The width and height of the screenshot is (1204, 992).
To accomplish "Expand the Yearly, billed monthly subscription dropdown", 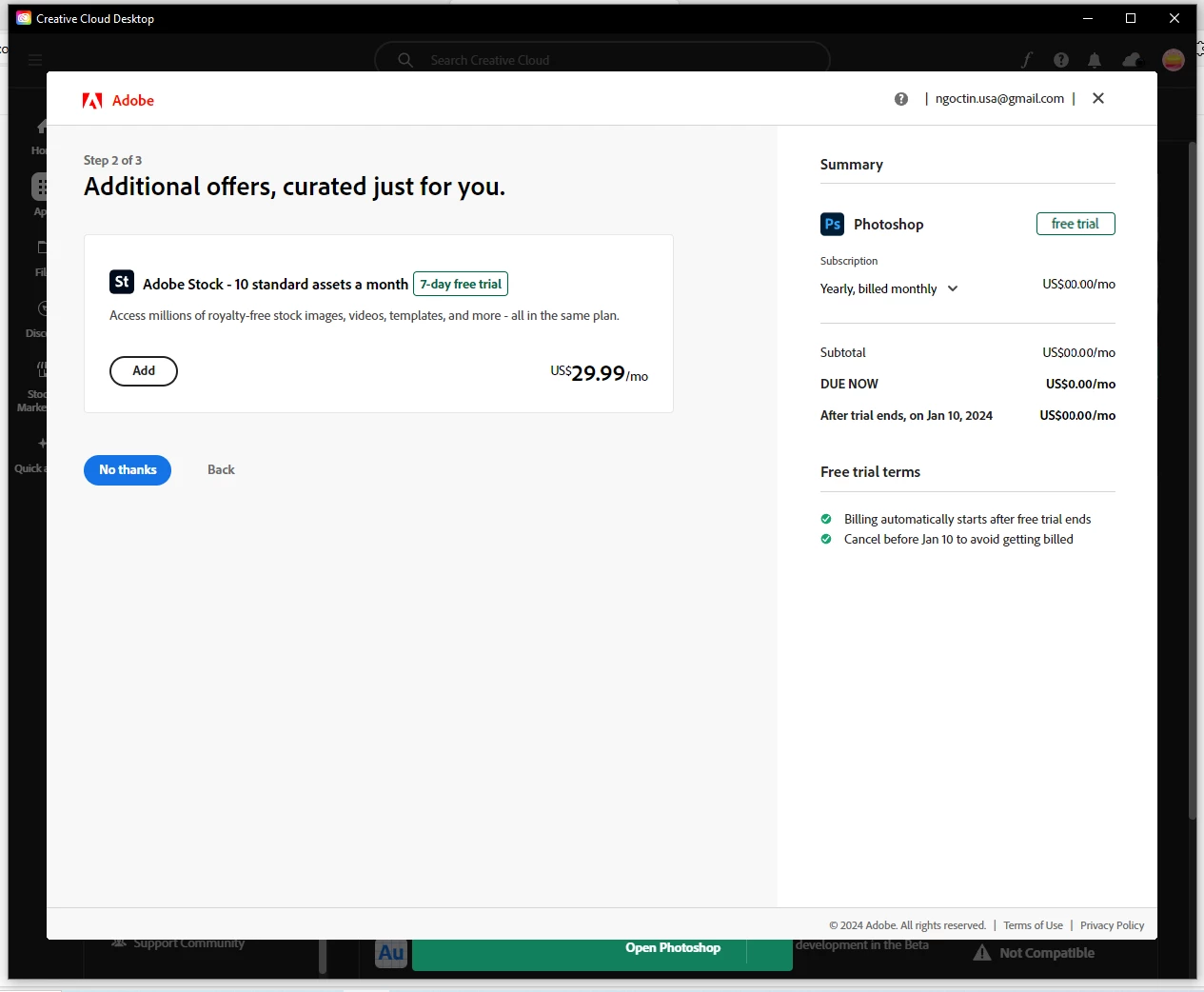I will pyautogui.click(x=889, y=288).
